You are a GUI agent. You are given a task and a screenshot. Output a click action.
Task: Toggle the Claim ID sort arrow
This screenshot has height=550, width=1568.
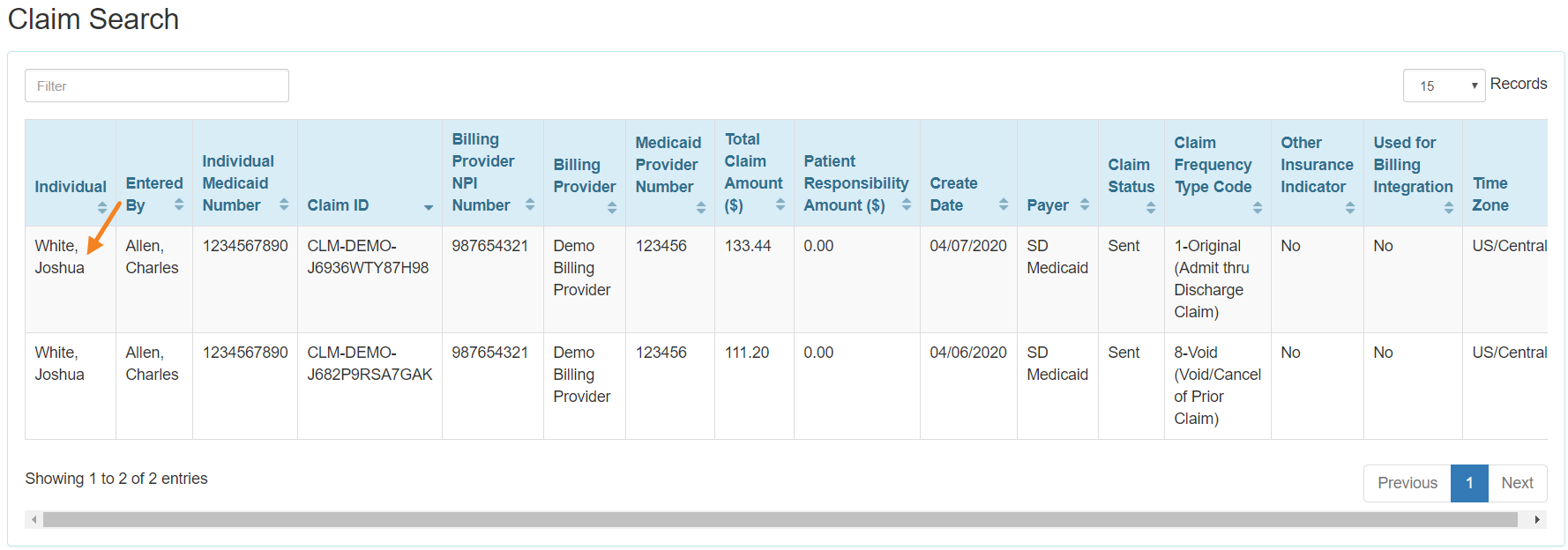coord(429,207)
